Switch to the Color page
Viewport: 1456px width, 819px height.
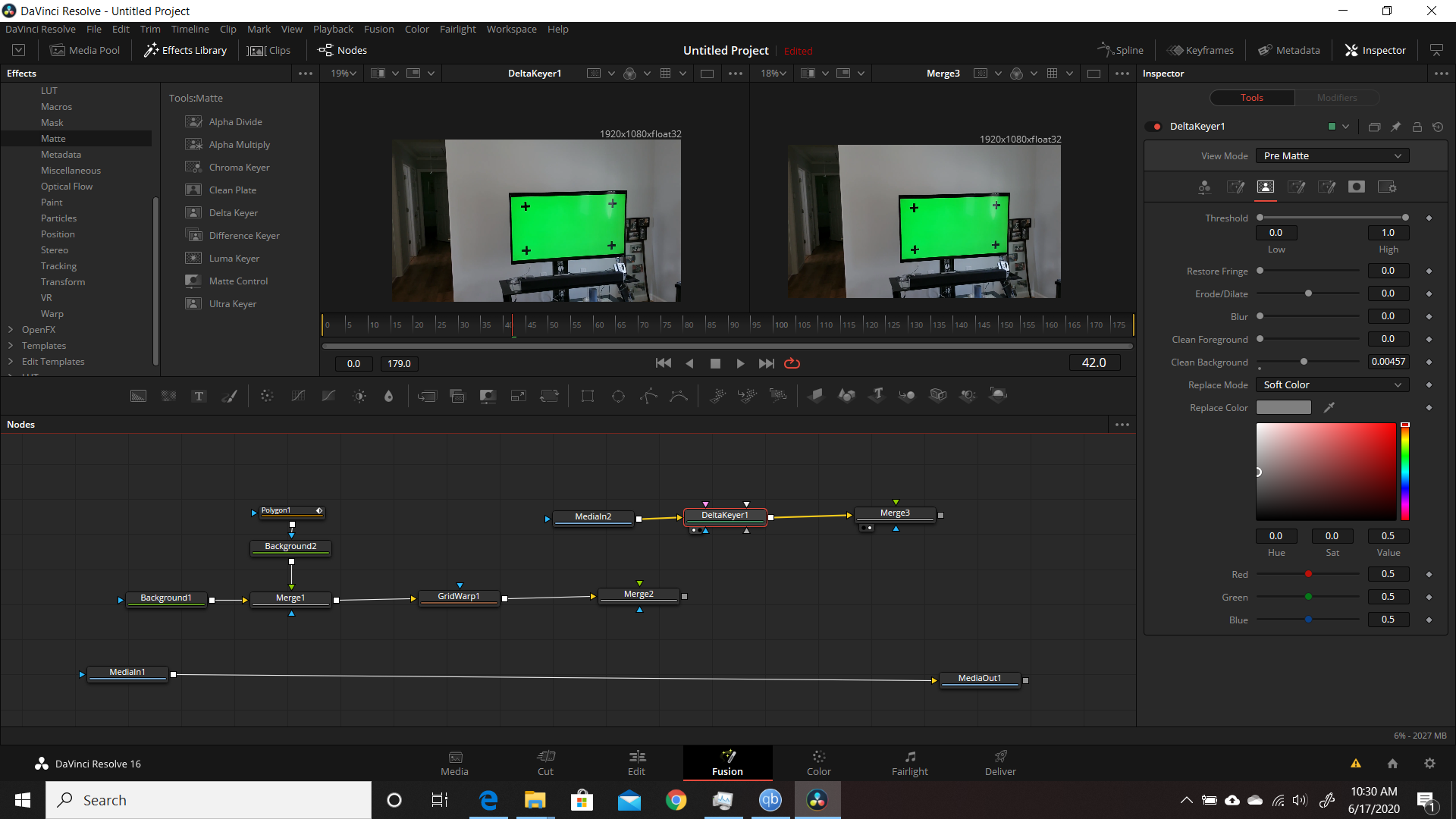pyautogui.click(x=818, y=763)
